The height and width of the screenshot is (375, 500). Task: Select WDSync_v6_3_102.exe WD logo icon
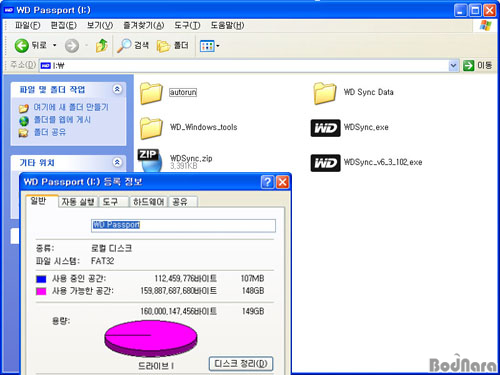point(325,163)
